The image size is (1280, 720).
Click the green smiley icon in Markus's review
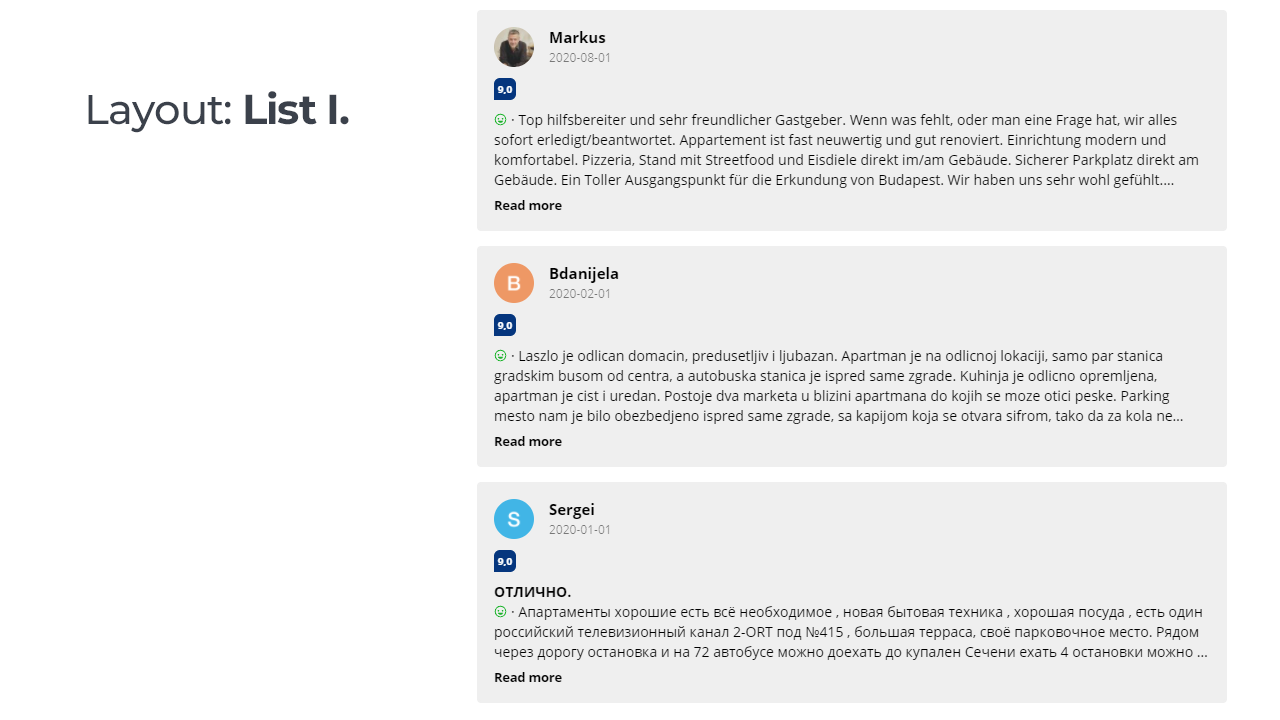501,120
